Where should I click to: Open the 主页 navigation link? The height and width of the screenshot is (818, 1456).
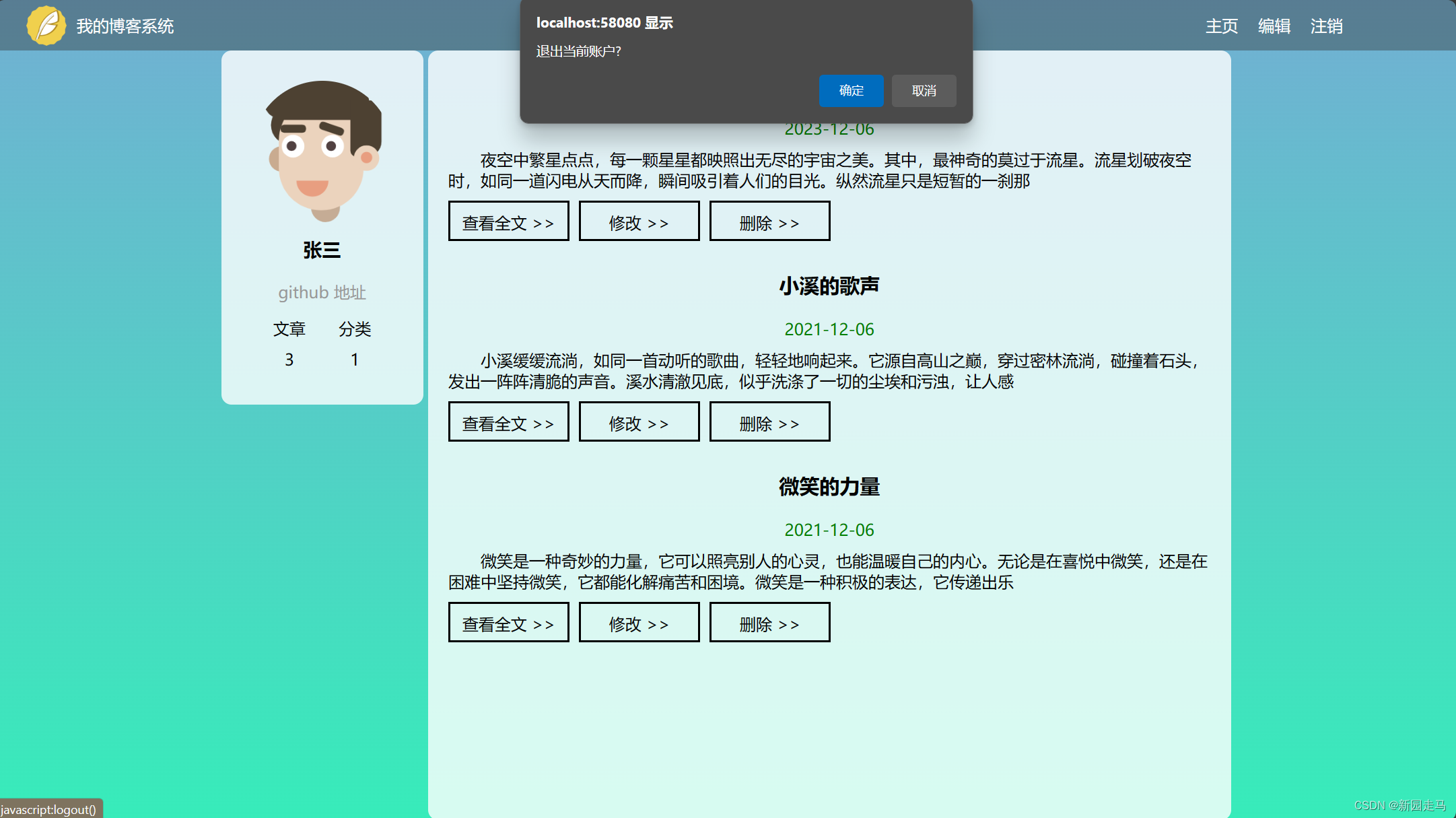1221,26
